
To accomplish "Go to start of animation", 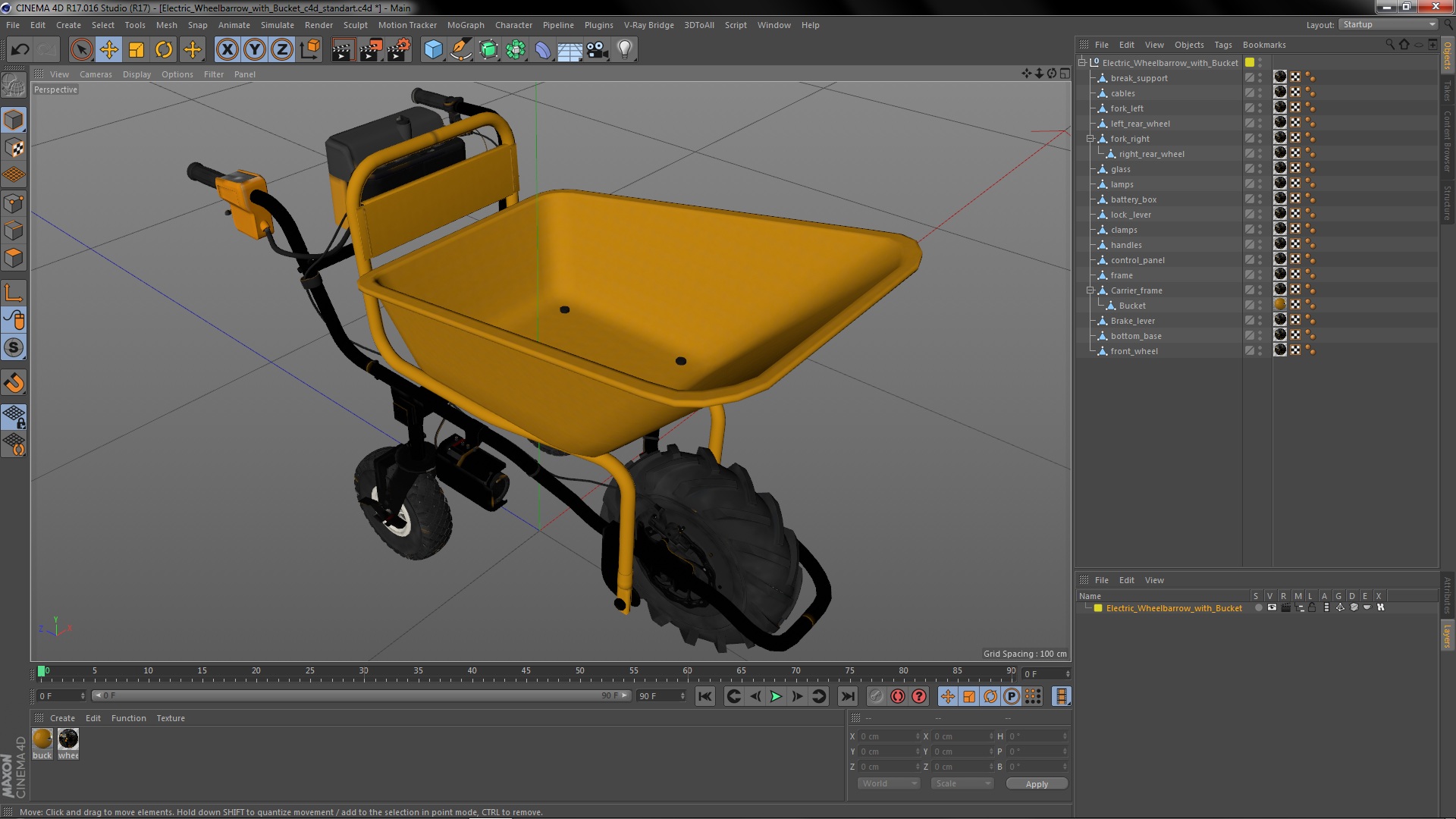I will click(x=705, y=696).
